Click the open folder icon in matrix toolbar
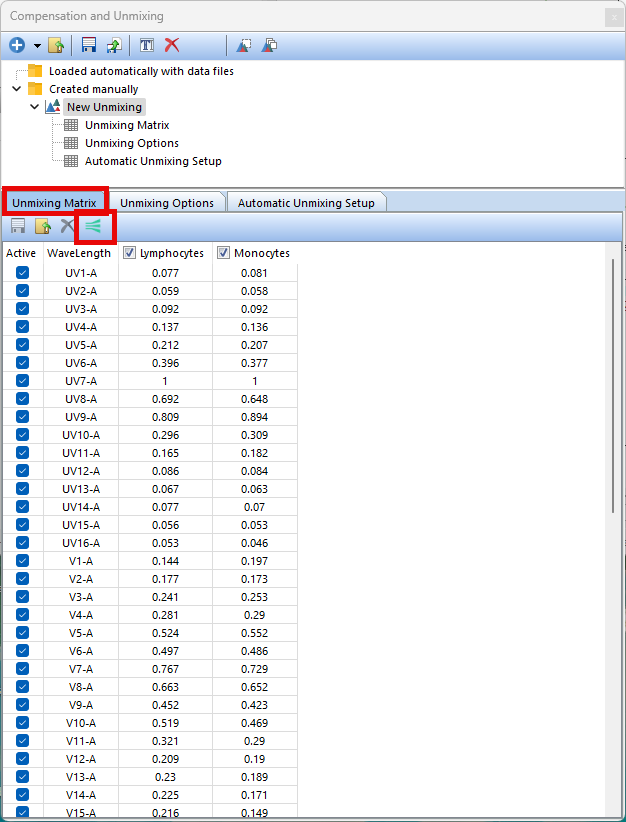Screen dimensions: 626x822 coord(42,227)
